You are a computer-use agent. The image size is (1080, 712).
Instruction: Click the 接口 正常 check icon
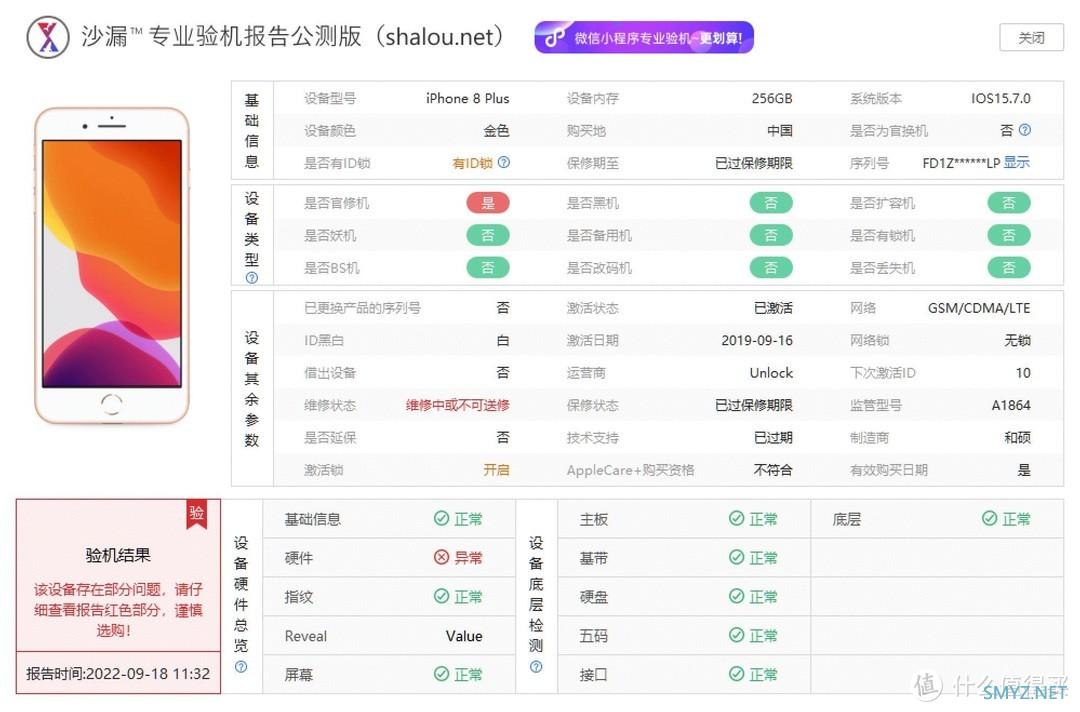click(x=736, y=674)
